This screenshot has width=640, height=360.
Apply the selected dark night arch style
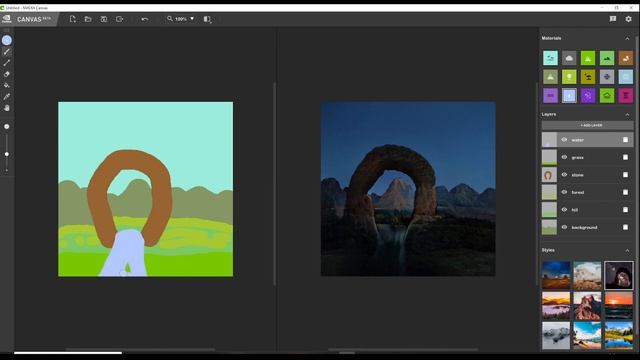[x=619, y=276]
